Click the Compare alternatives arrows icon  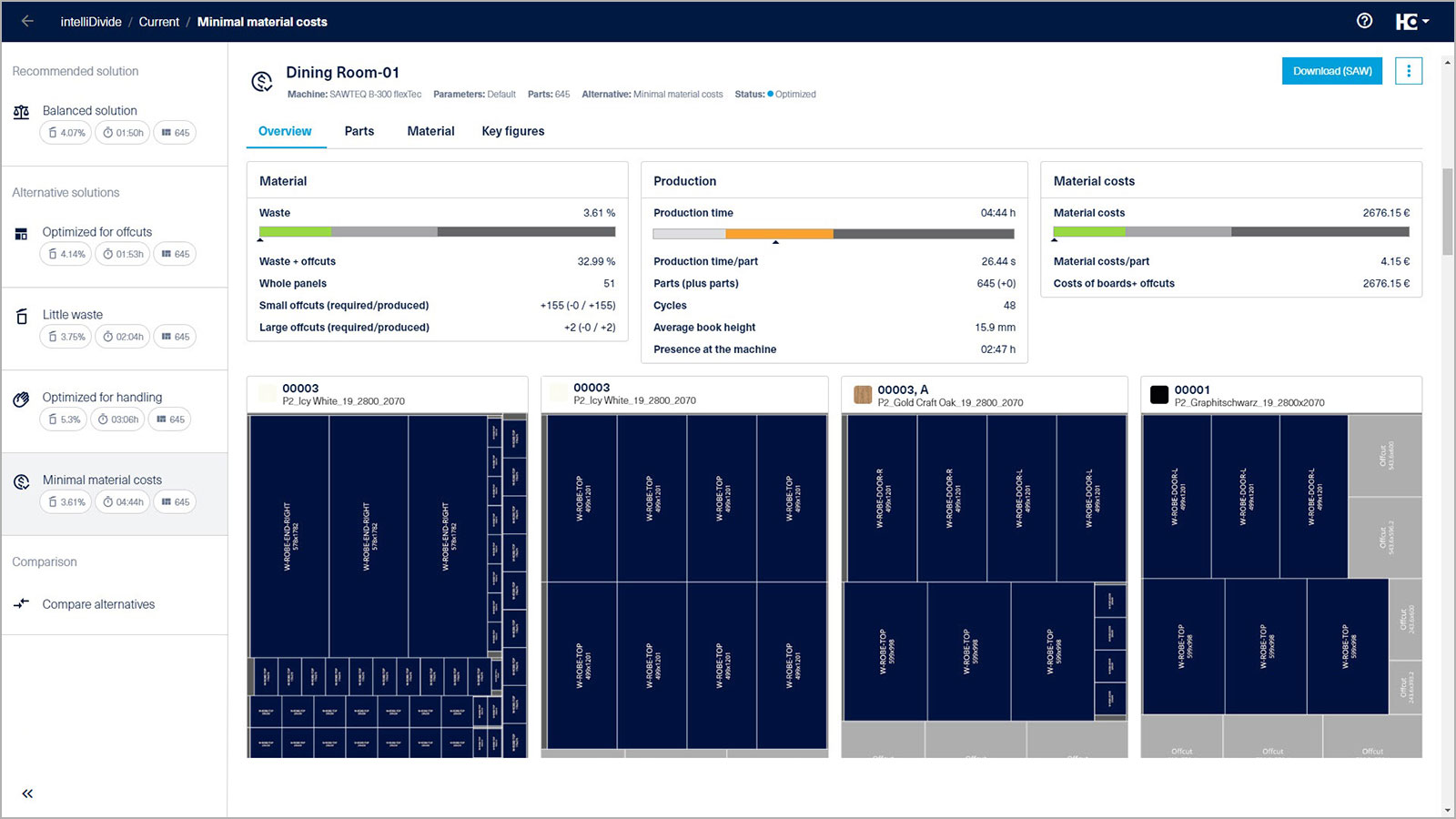(x=21, y=604)
